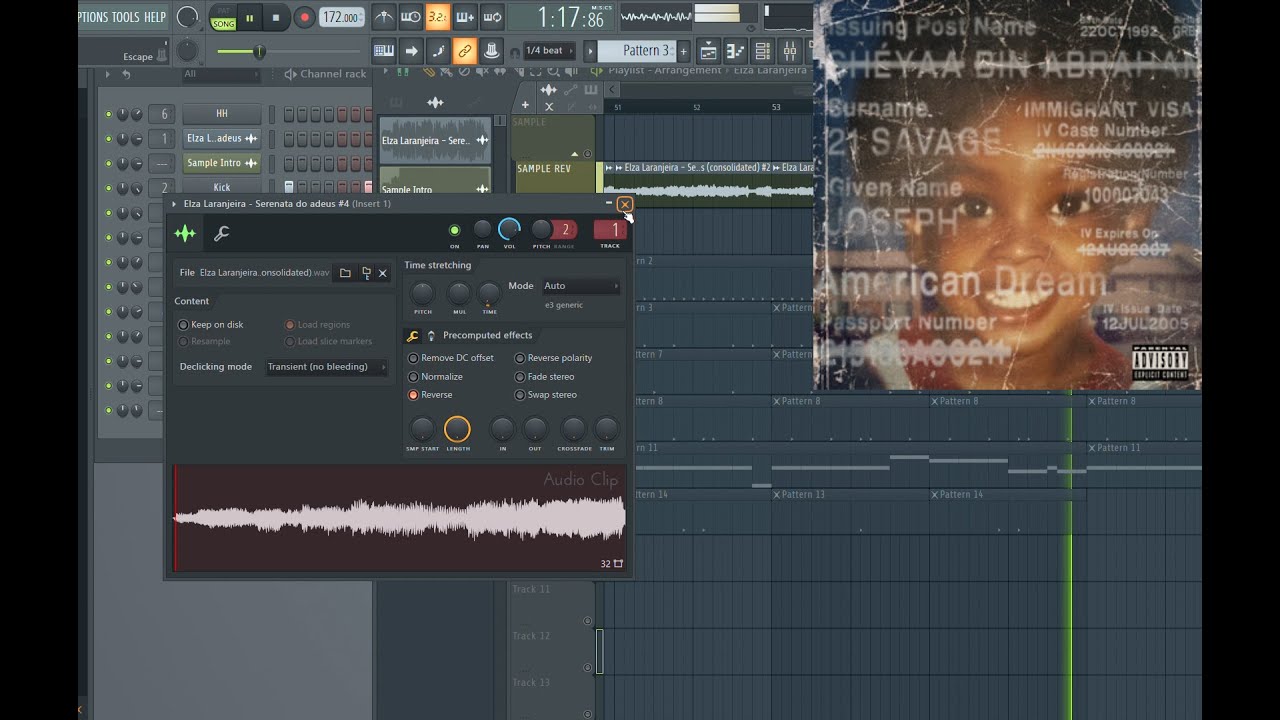
Task: Show the waveform sample tab in sampler
Action: click(x=185, y=234)
